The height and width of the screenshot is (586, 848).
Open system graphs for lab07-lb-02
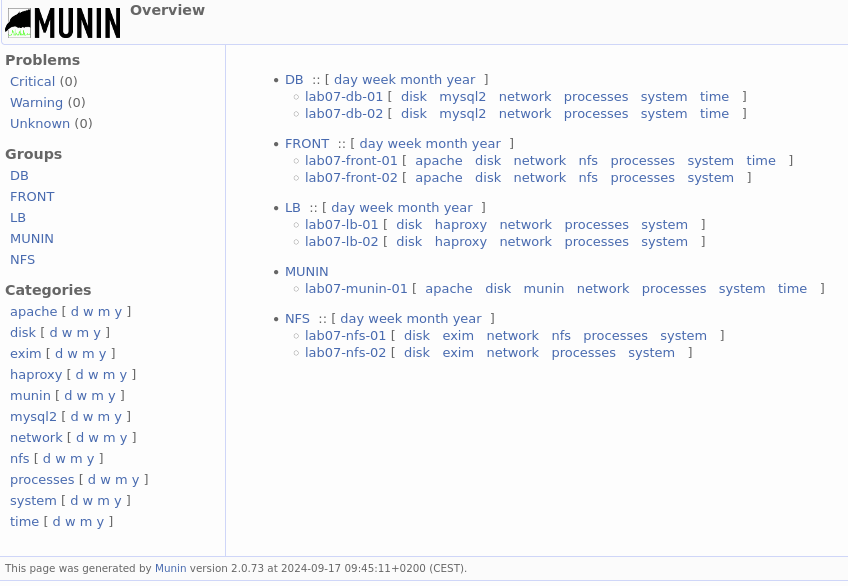(x=665, y=242)
